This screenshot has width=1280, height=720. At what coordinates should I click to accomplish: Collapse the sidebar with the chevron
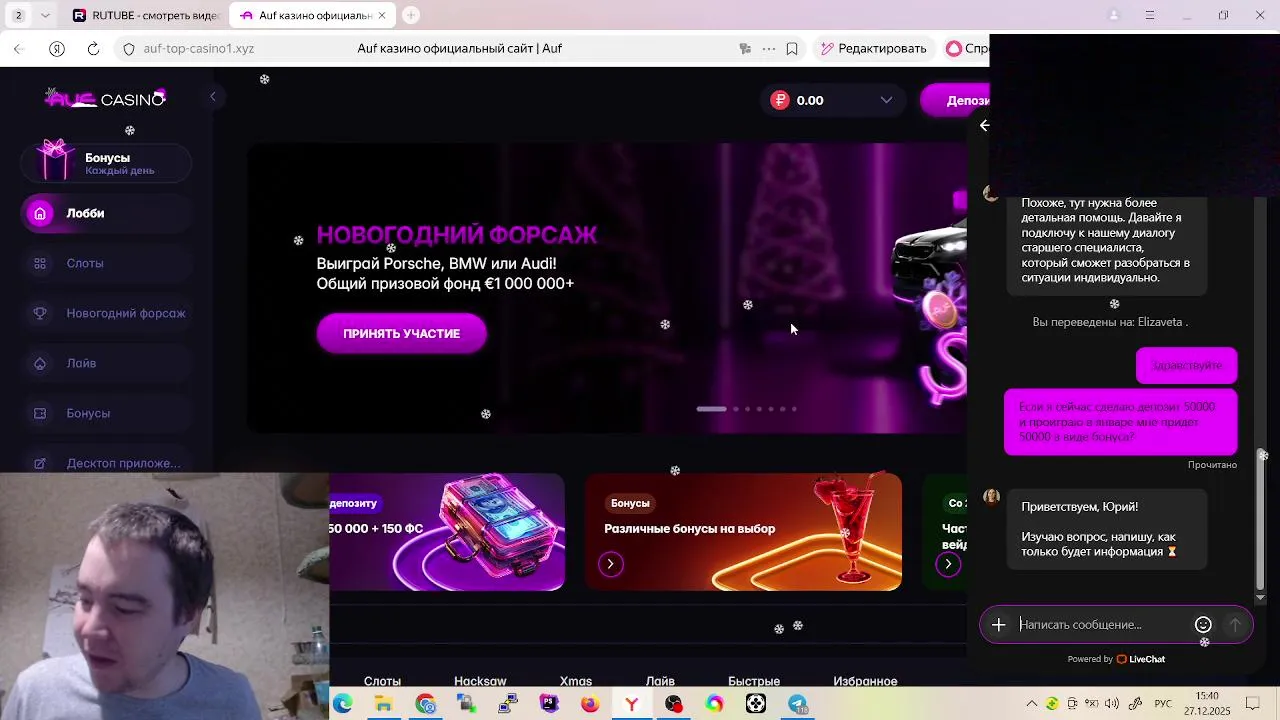click(x=212, y=97)
